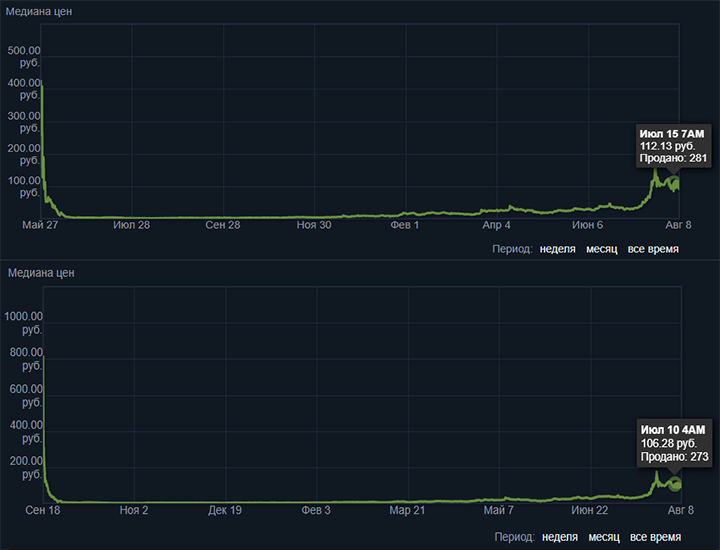Click 'Апр 4' axis label
Viewport: 720px width, 550px height.
click(496, 225)
